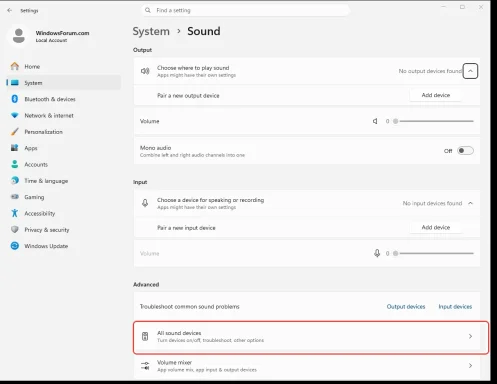Click the input Volume slider
This screenshot has height=384, width=497.
click(x=433, y=253)
